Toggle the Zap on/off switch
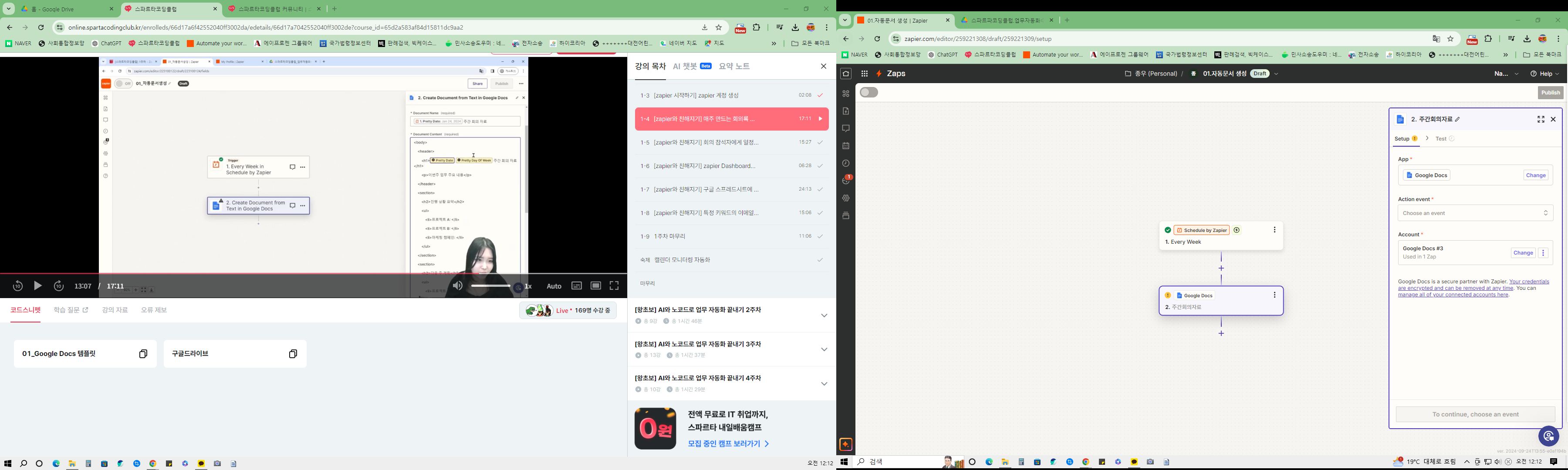The height and width of the screenshot is (470, 1568). [869, 92]
